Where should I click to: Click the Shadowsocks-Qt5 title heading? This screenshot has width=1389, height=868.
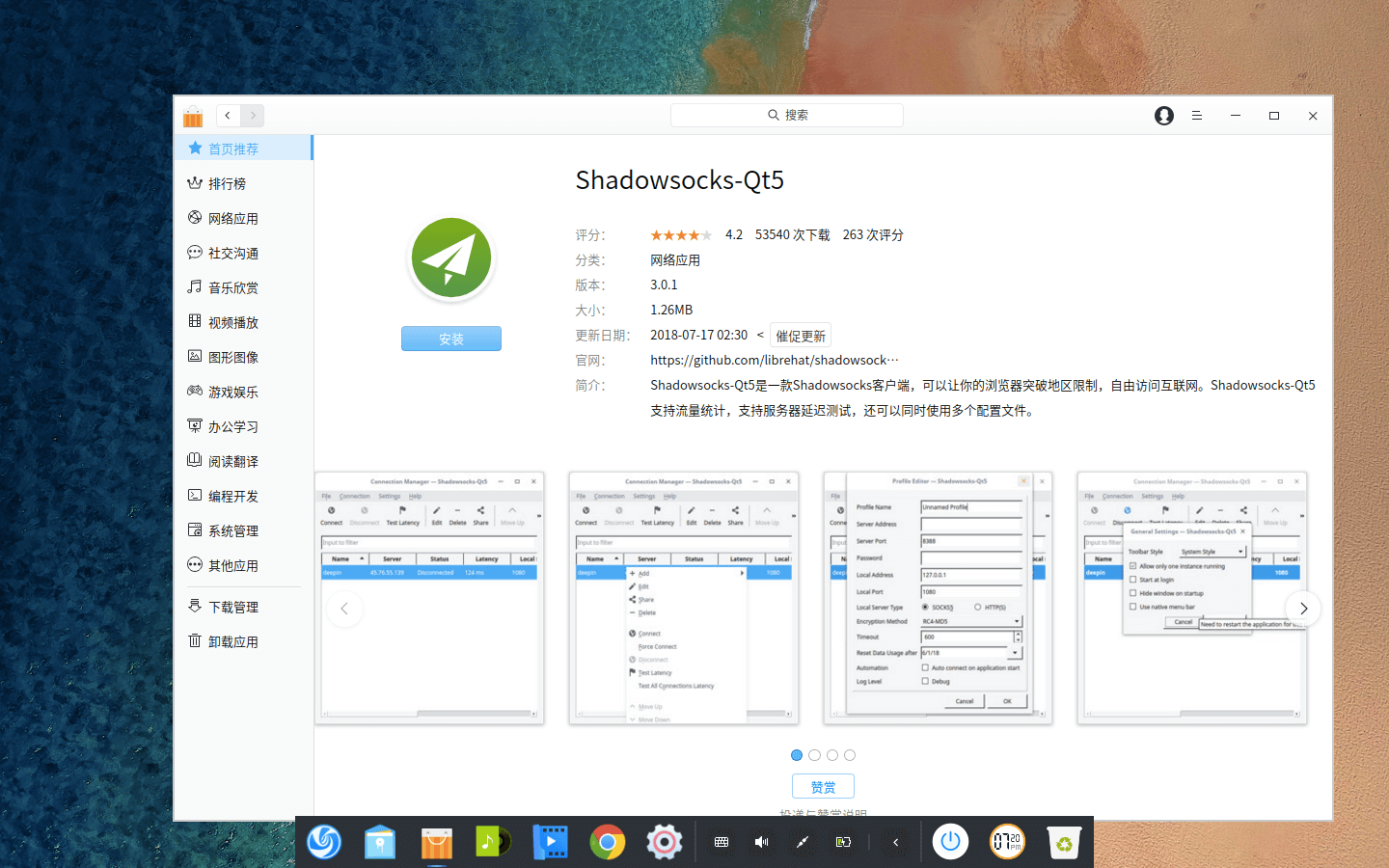point(680,180)
